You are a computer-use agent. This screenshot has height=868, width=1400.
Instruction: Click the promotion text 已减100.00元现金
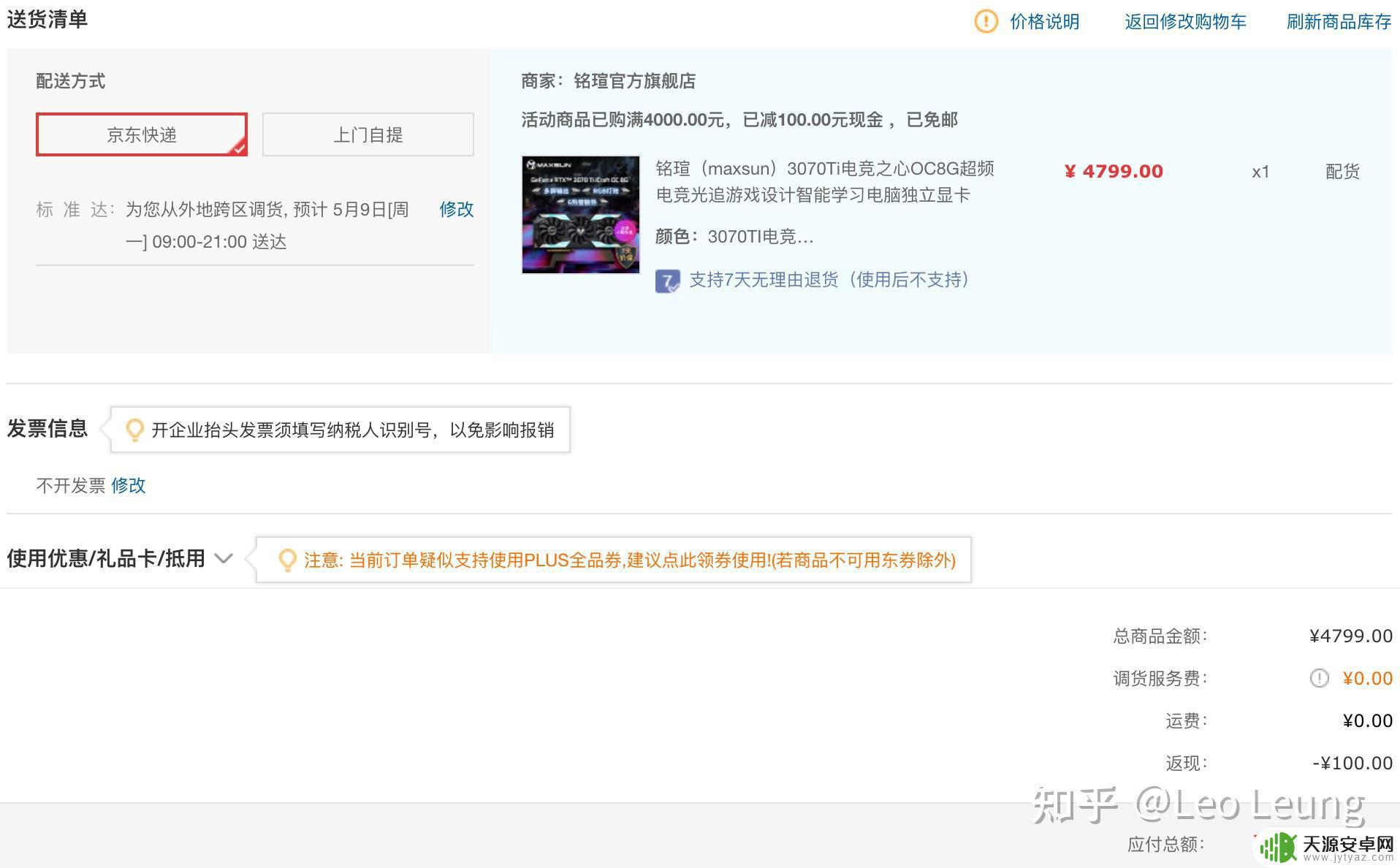point(813,120)
